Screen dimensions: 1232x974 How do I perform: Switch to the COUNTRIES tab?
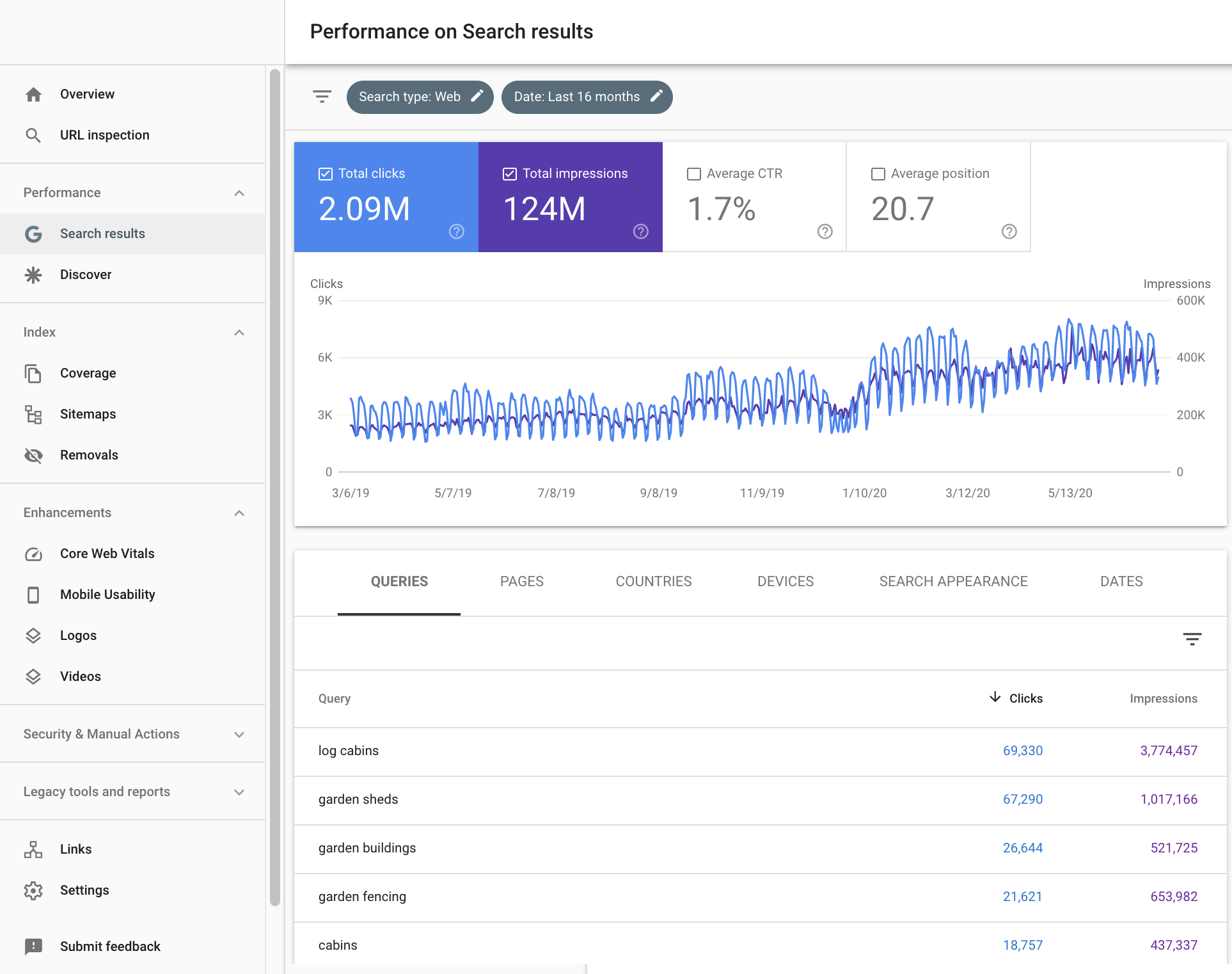[653, 581]
